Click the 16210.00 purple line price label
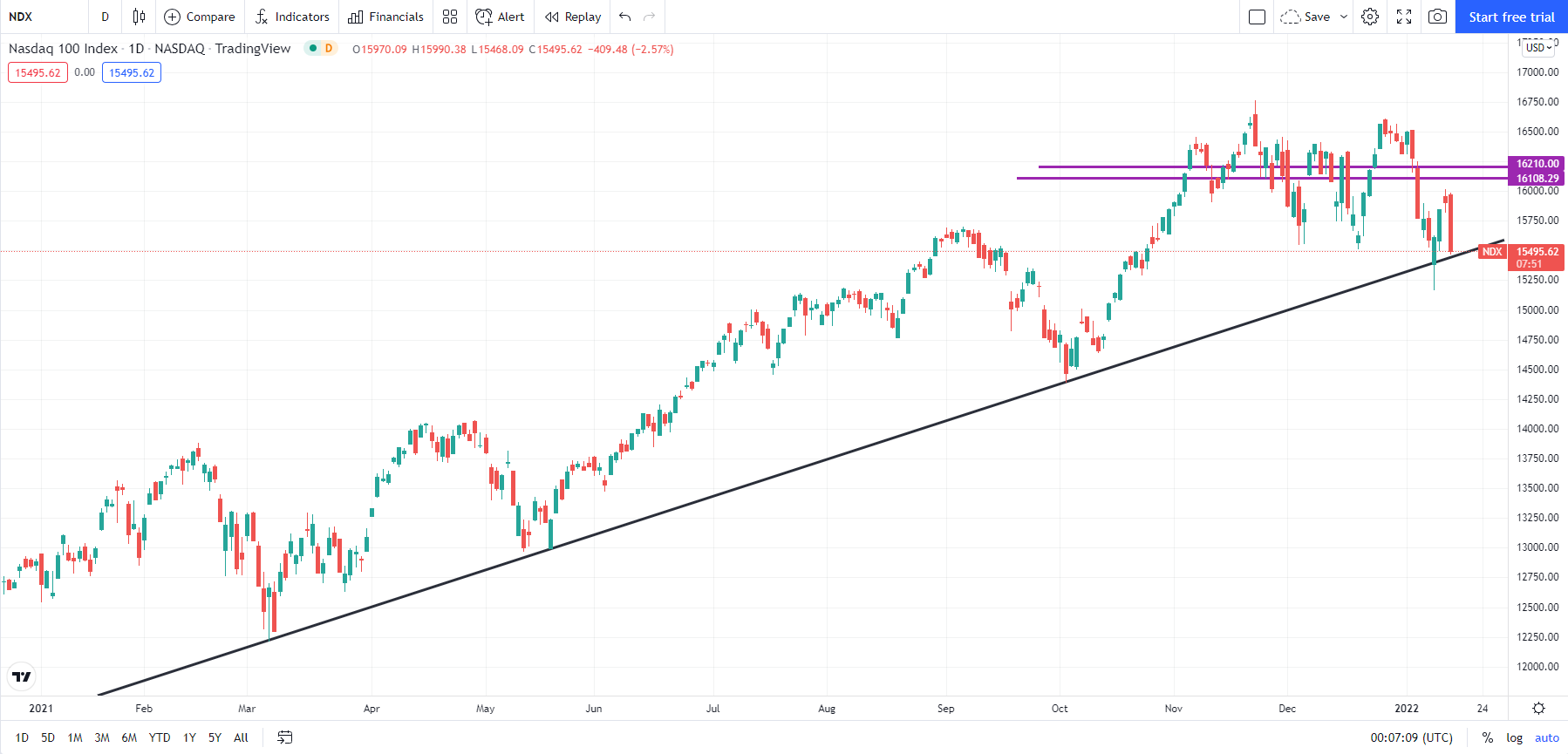This screenshot has height=754, width=1568. pos(1537,163)
